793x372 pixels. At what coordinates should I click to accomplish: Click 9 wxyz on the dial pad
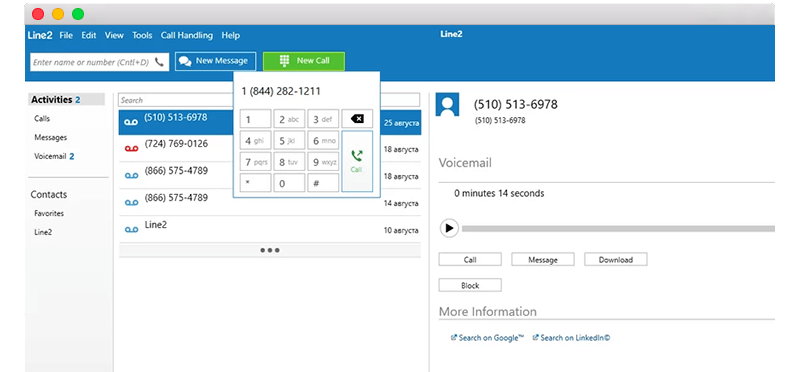[x=323, y=162]
